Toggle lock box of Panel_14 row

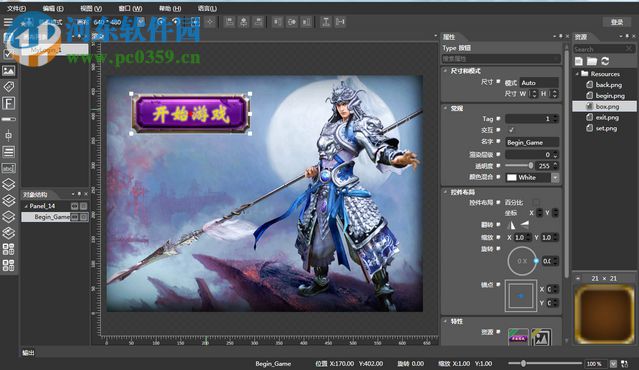[84, 206]
